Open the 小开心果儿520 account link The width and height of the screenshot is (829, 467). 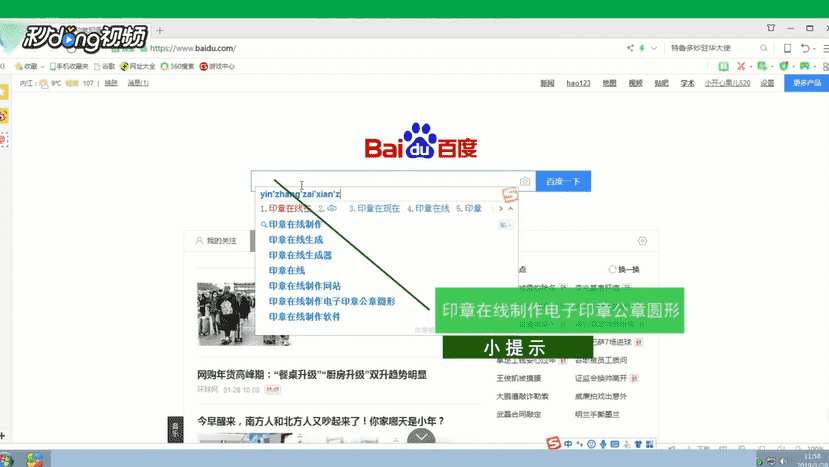click(x=727, y=83)
